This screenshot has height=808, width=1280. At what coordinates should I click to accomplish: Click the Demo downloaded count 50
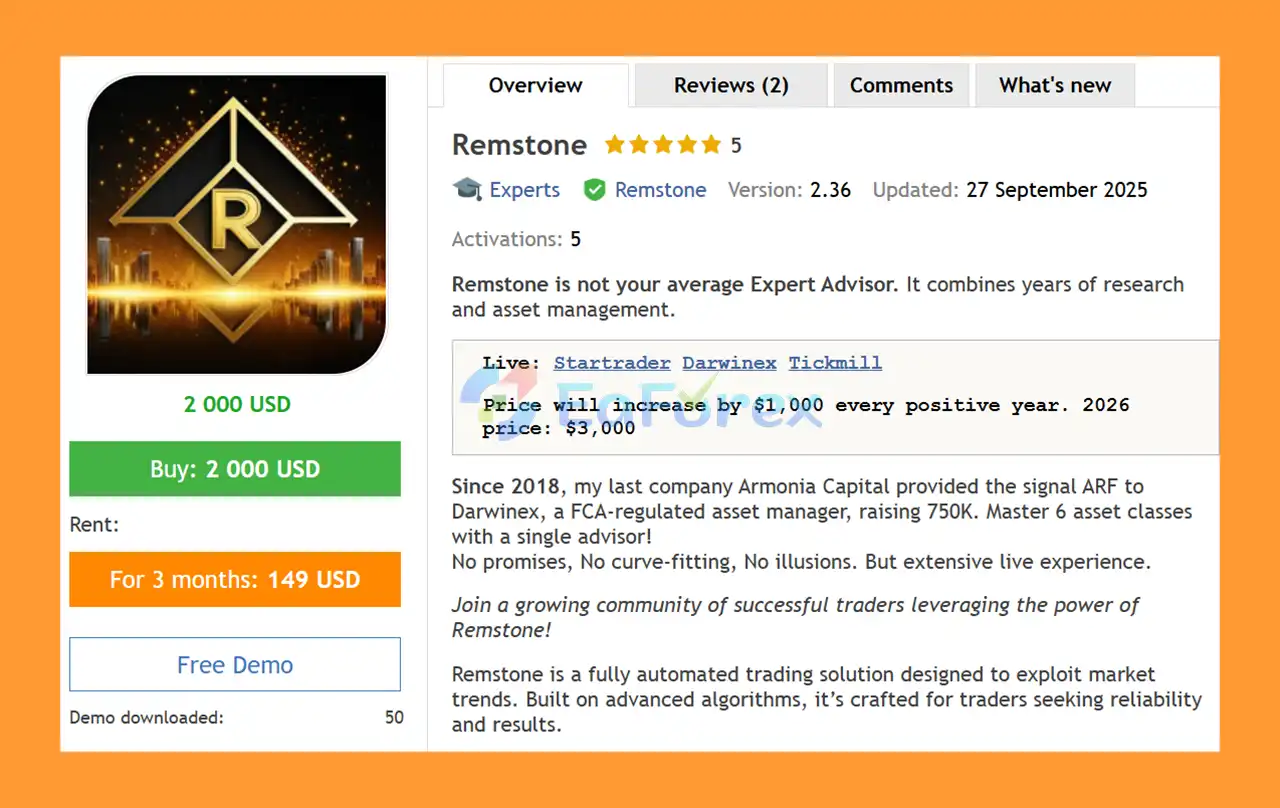click(394, 717)
